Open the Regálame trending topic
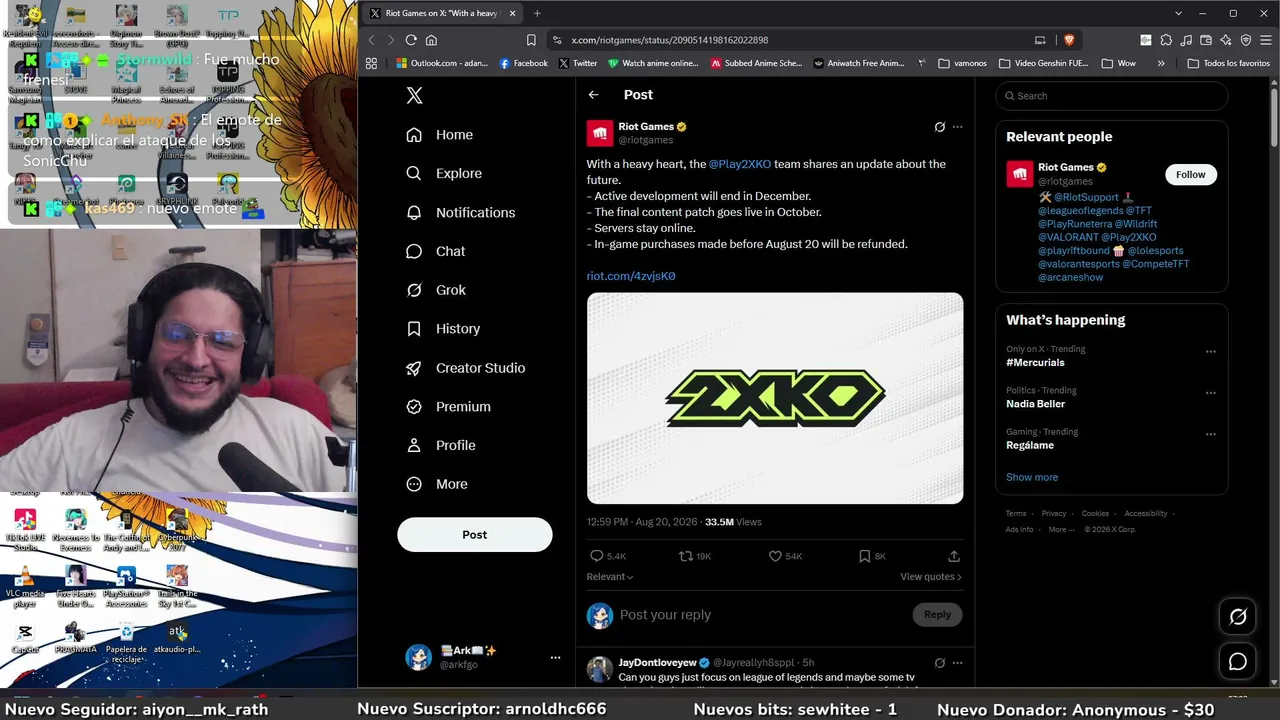 pyautogui.click(x=1030, y=445)
